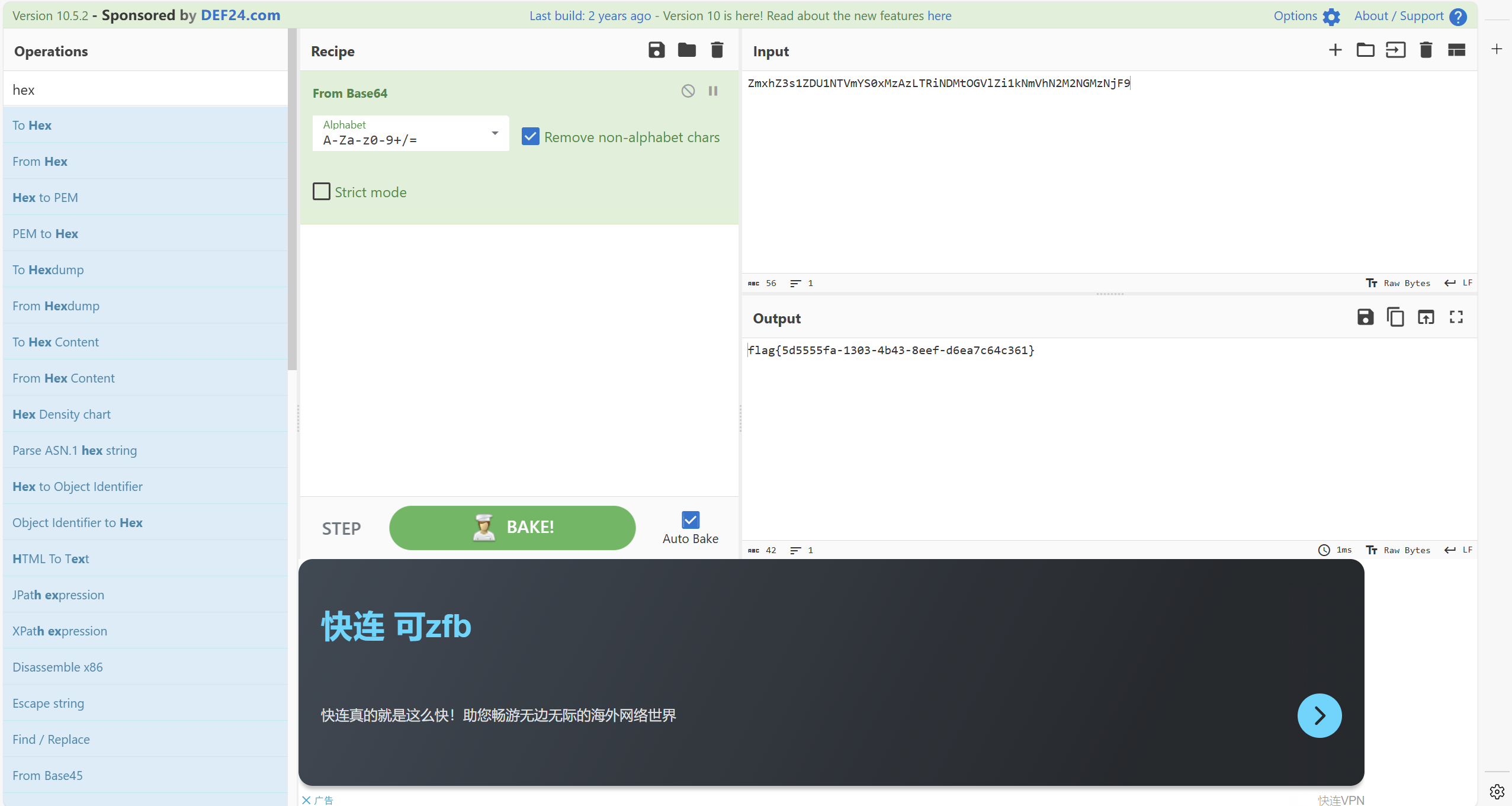This screenshot has width=1512, height=806.
Task: Select XPath expression operation
Action: tap(145, 631)
